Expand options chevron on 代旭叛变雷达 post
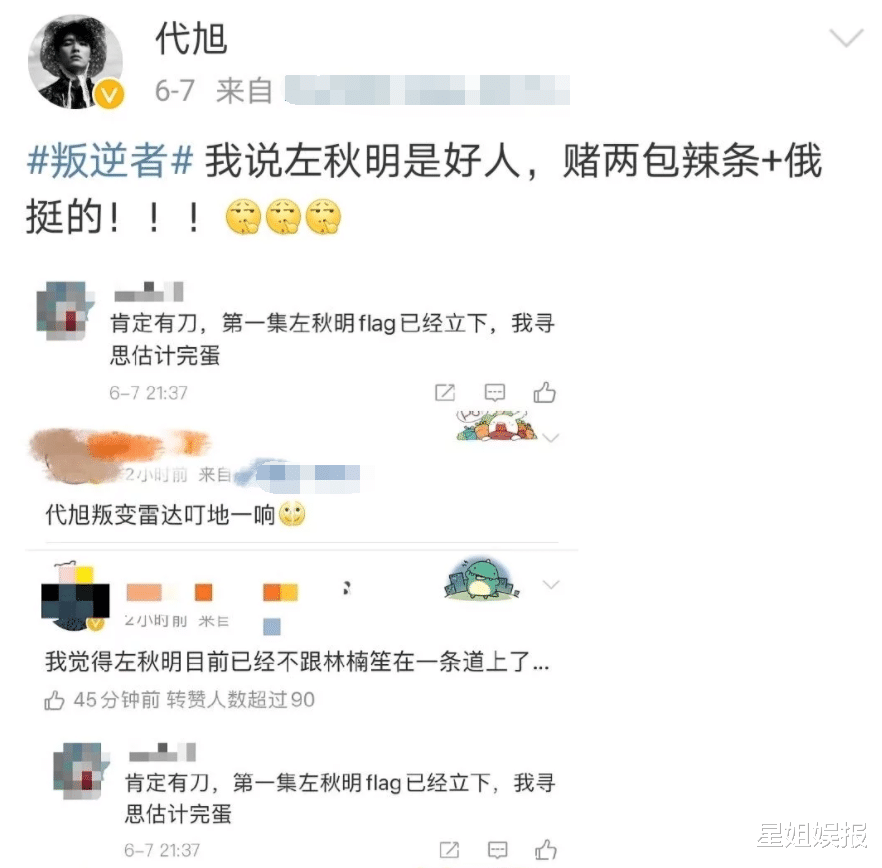The height and width of the screenshot is (868, 882). [551, 438]
